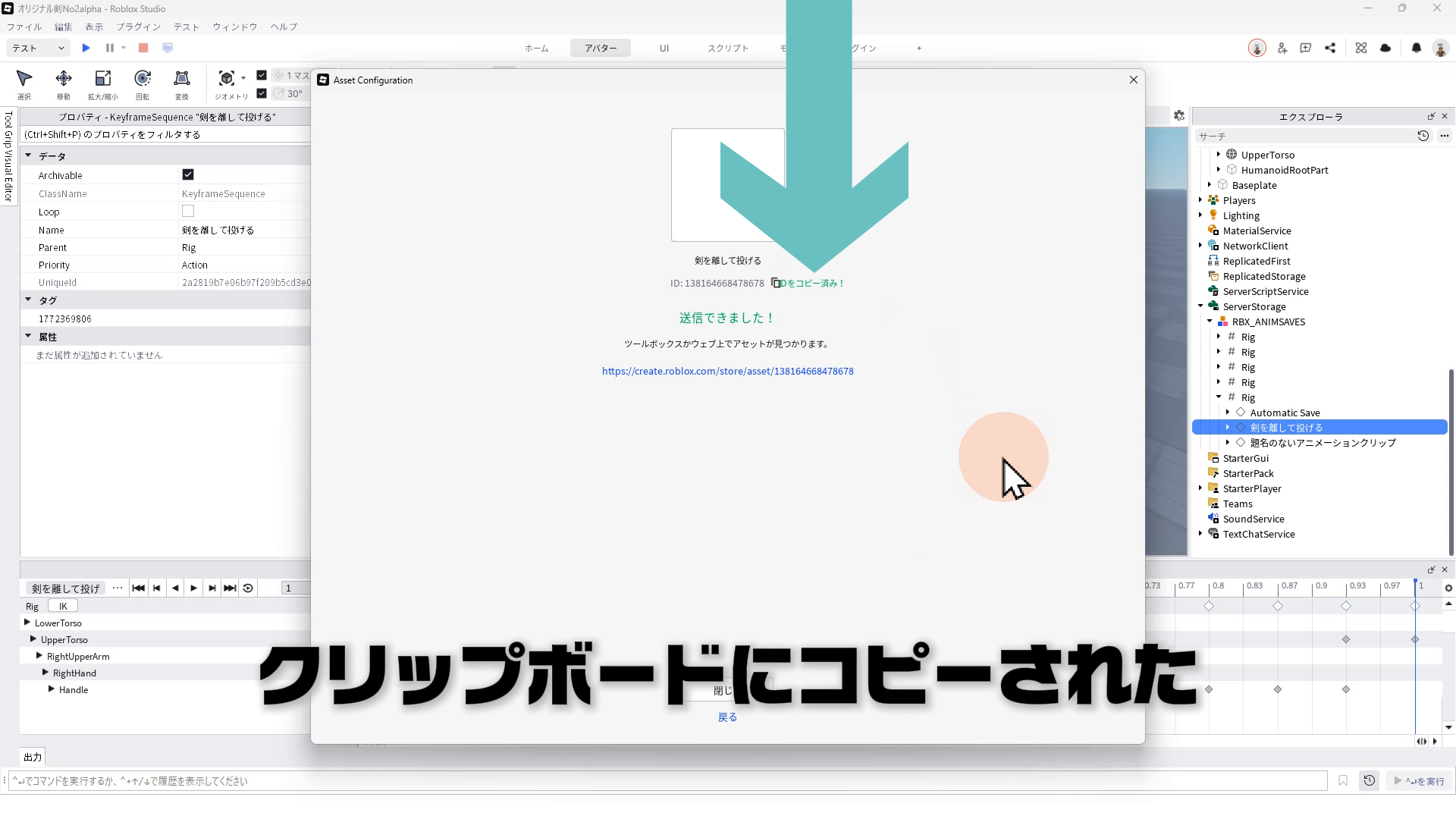The image size is (1456, 819).
Task: Activate the Scale tool icon
Action: pos(102,79)
